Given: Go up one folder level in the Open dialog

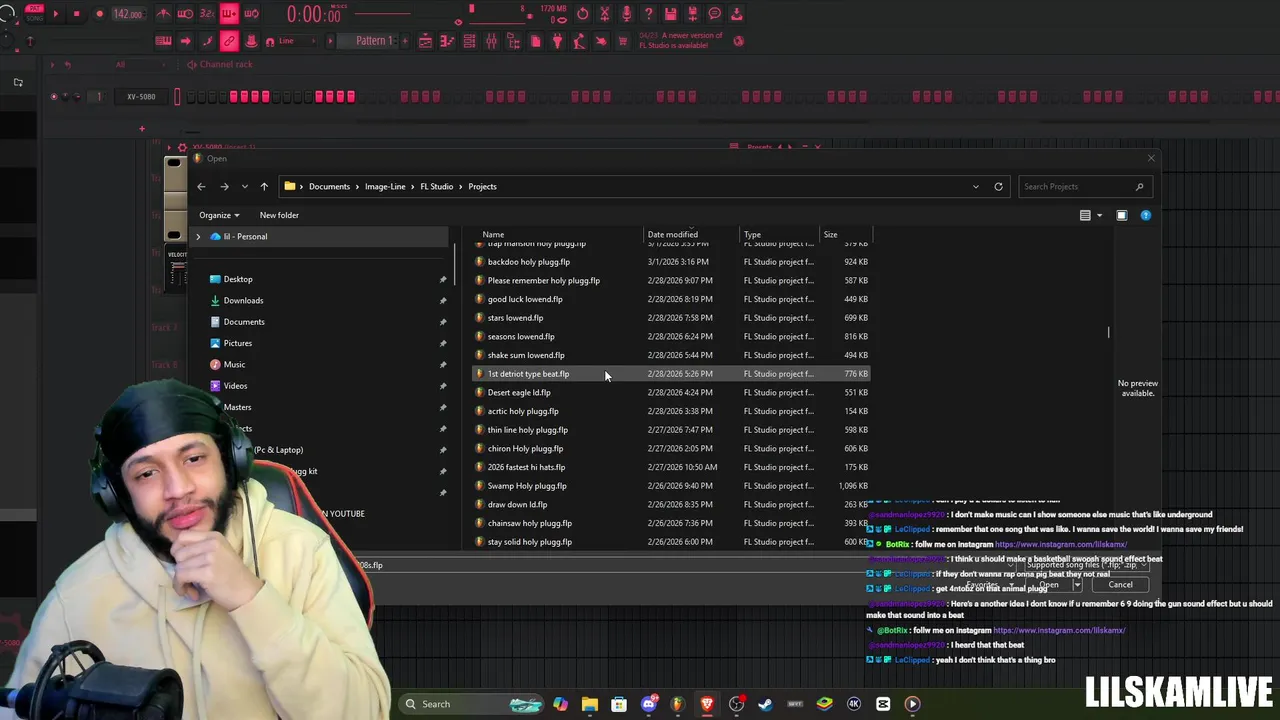Looking at the screenshot, I should 264,186.
